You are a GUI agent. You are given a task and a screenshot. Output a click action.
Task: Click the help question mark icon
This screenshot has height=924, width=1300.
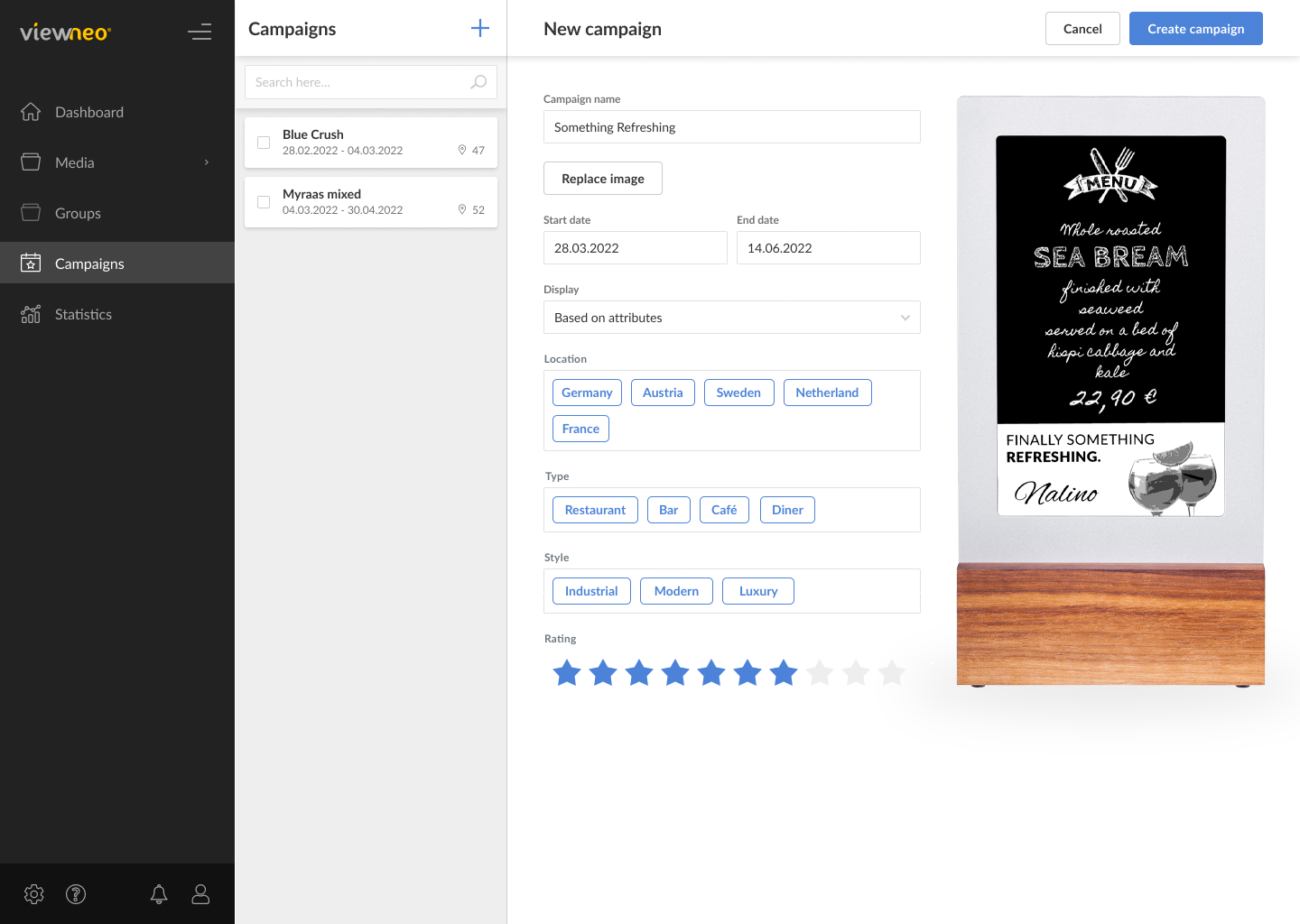pos(76,894)
